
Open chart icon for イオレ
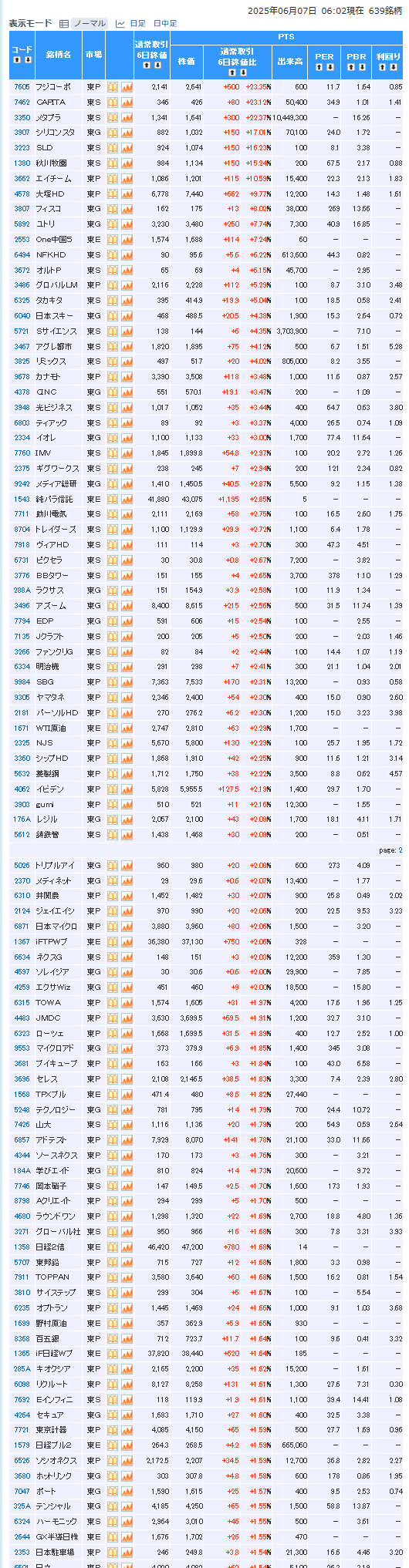[x=127, y=438]
